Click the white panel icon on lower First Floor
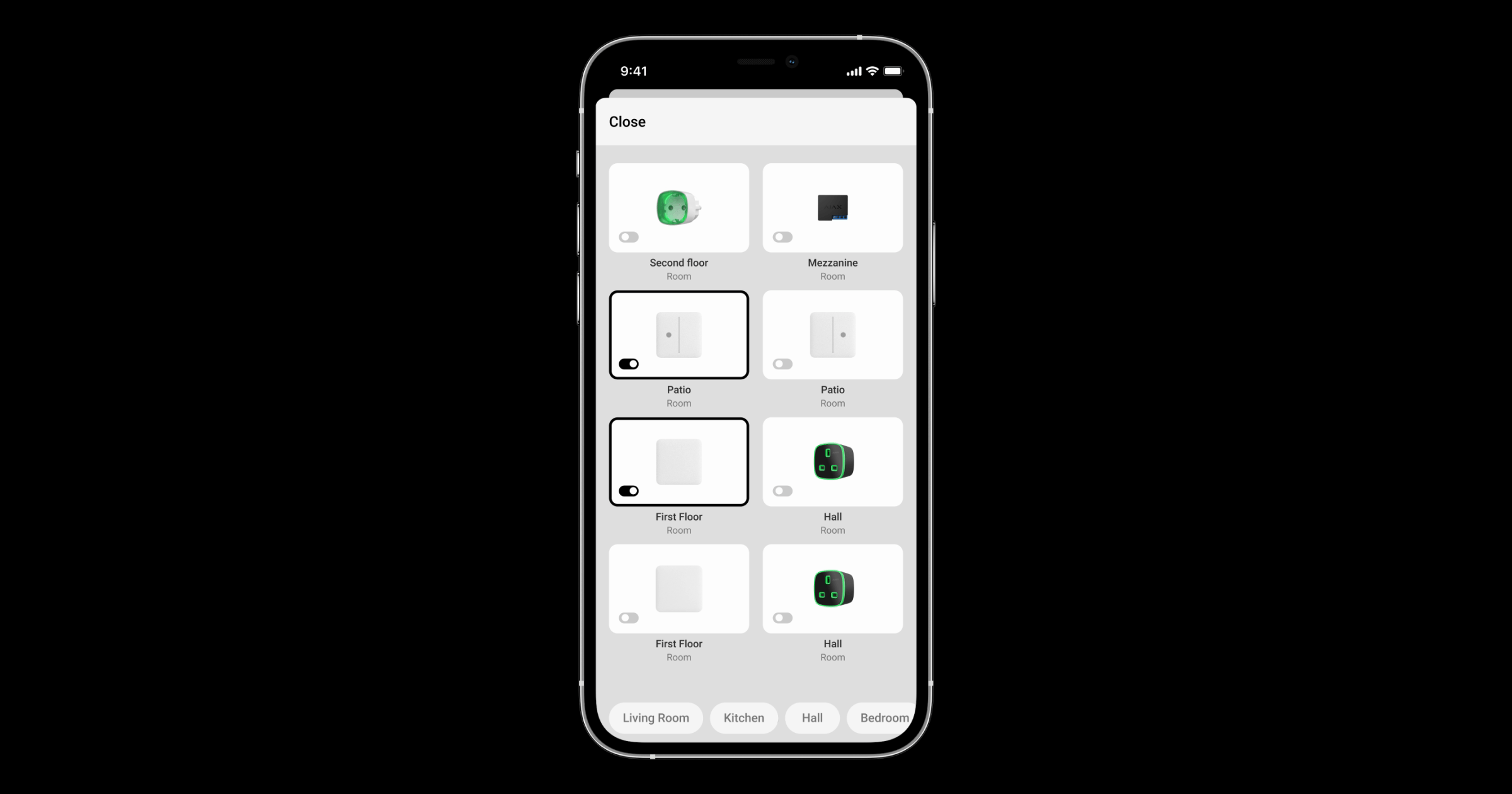The width and height of the screenshot is (1512, 794). 679,589
